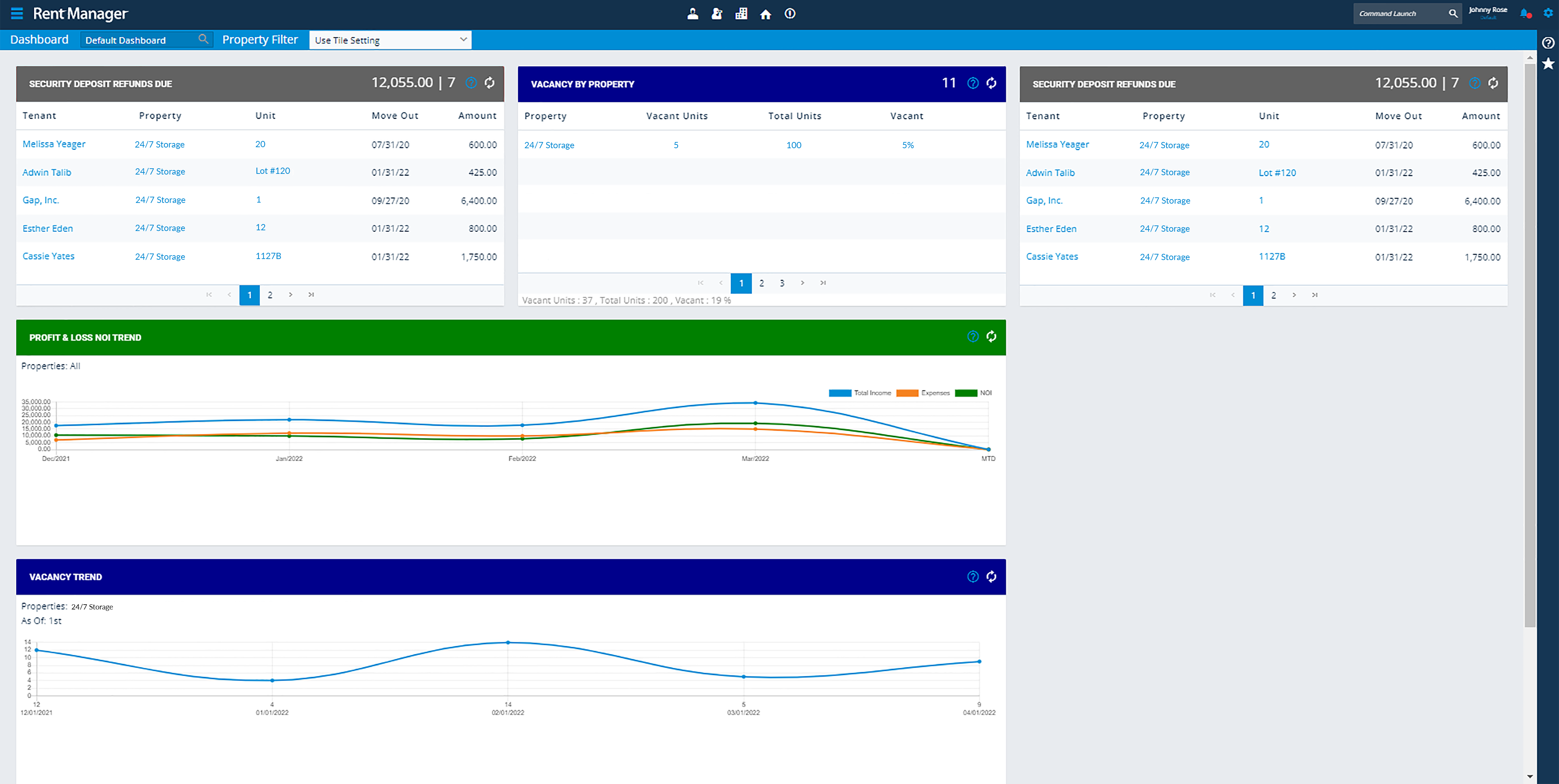Open Adwin Talib tenant link in right tile
This screenshot has height=784, width=1559.
pos(1050,172)
